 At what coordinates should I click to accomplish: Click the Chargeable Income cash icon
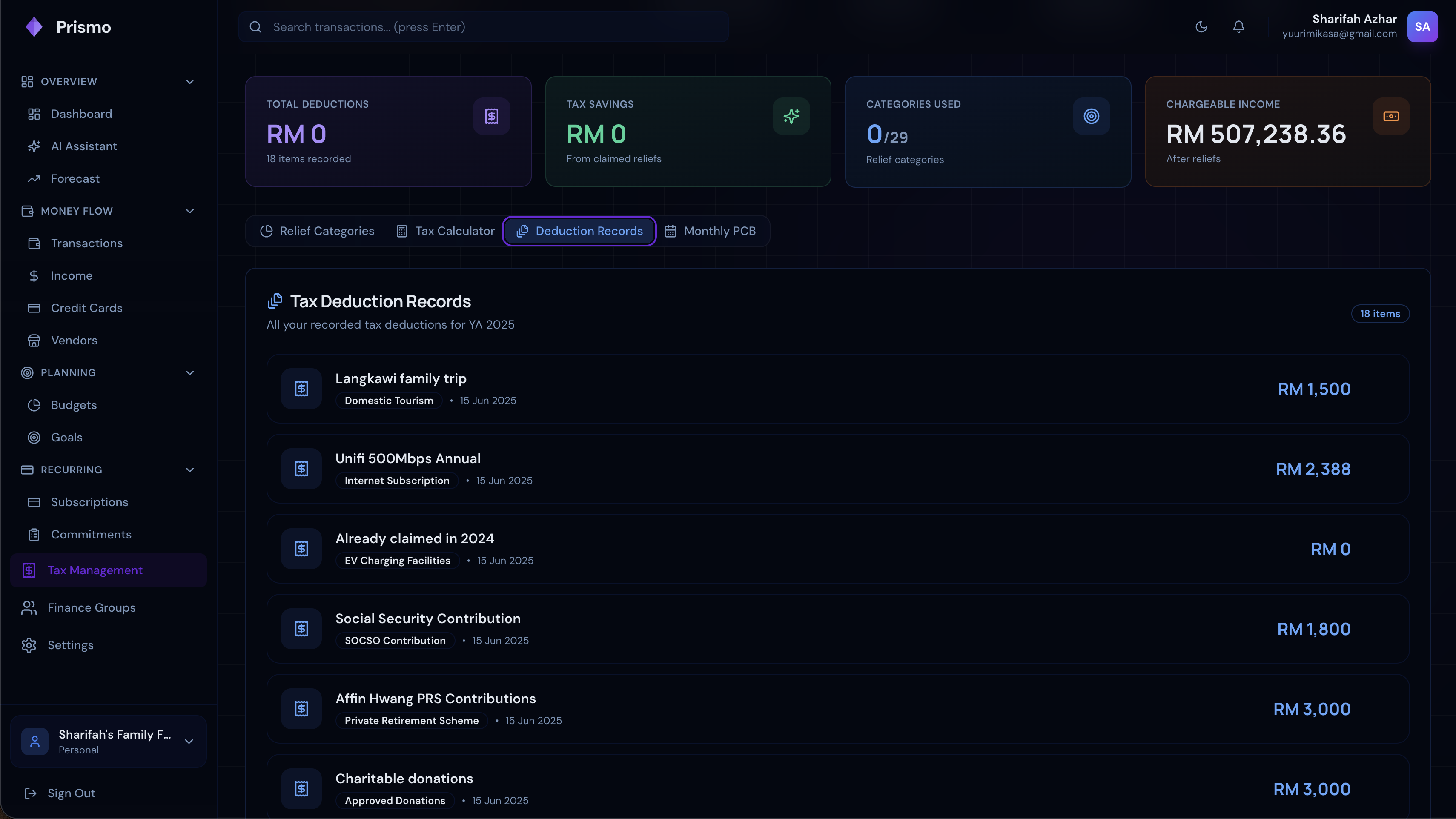coord(1390,116)
